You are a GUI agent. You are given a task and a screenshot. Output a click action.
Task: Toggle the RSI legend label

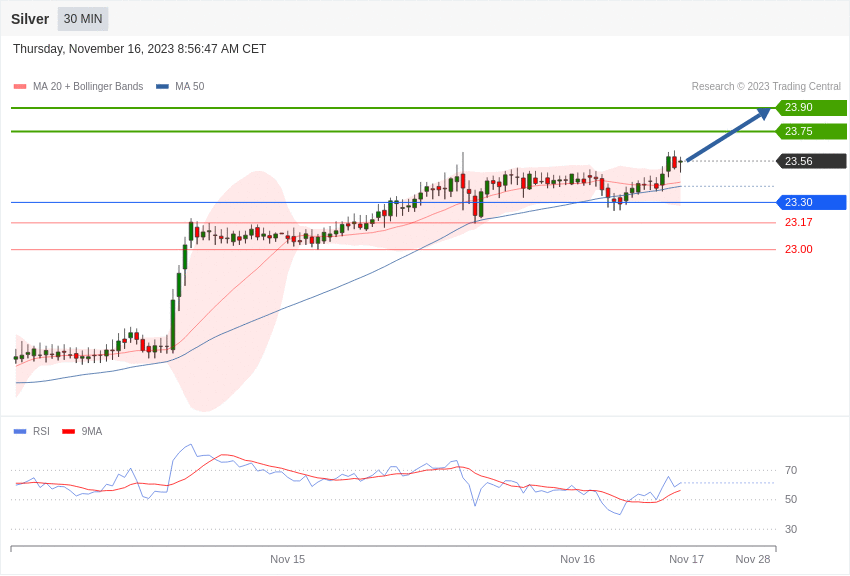coord(41,431)
